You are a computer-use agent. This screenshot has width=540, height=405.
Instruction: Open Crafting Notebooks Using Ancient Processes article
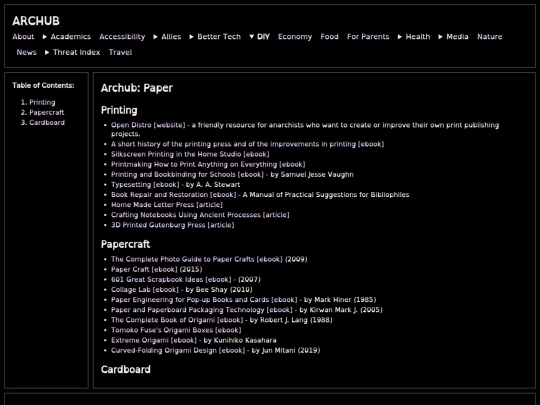click(x=200, y=215)
